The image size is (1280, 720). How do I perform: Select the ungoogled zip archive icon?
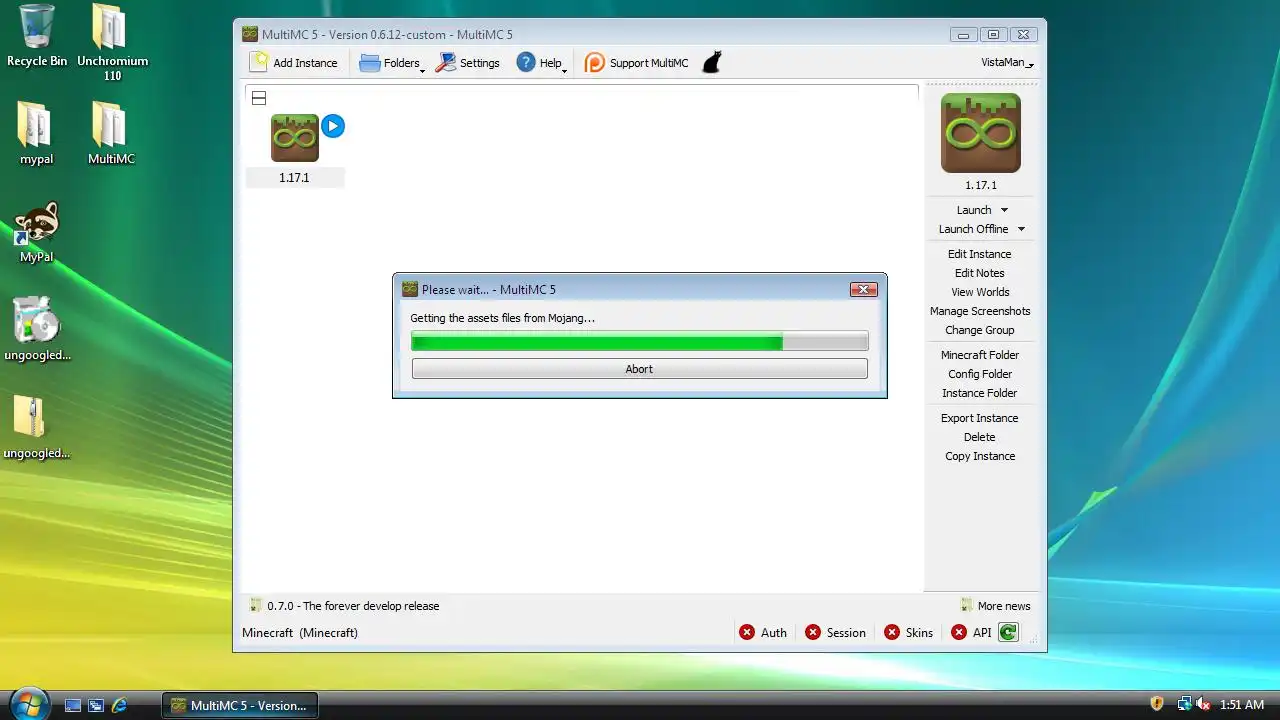(37, 427)
